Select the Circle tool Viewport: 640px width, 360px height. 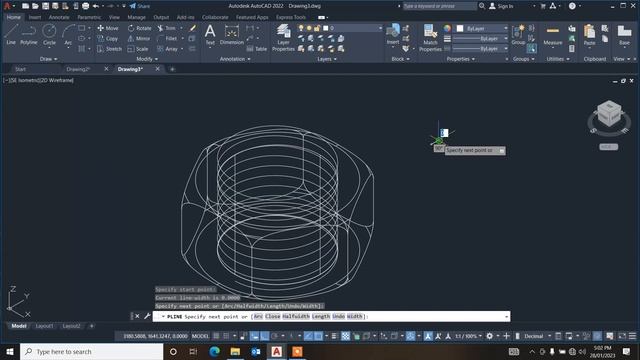pyautogui.click(x=49, y=35)
